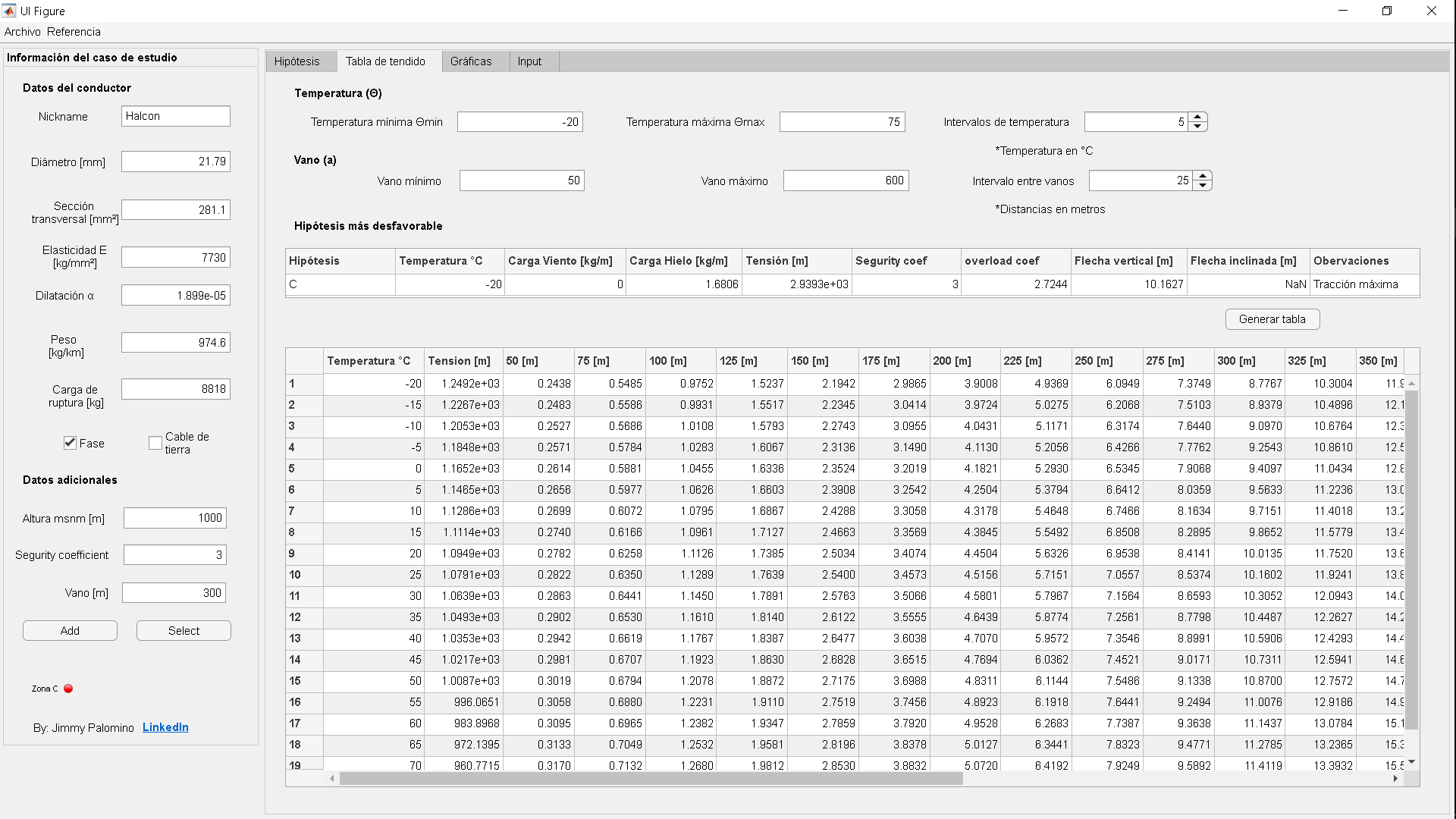Click the Carga de ruptura input field

176,389
